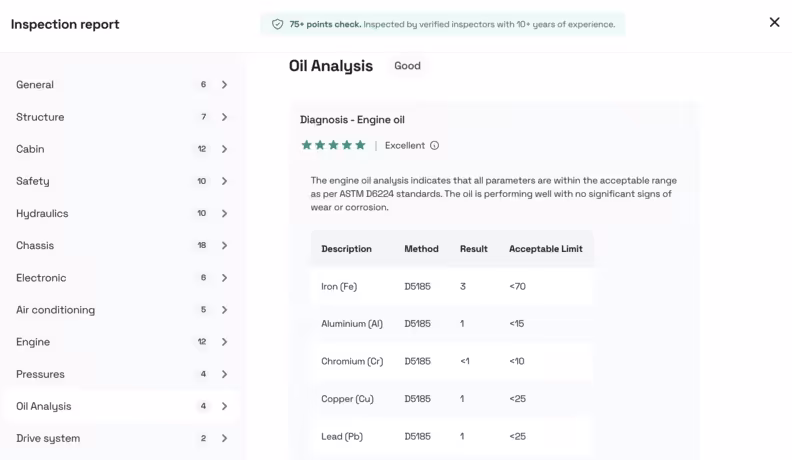Screen dimensions: 792x460
Task: Click the Chassis item count badge 18
Action: [202, 245]
